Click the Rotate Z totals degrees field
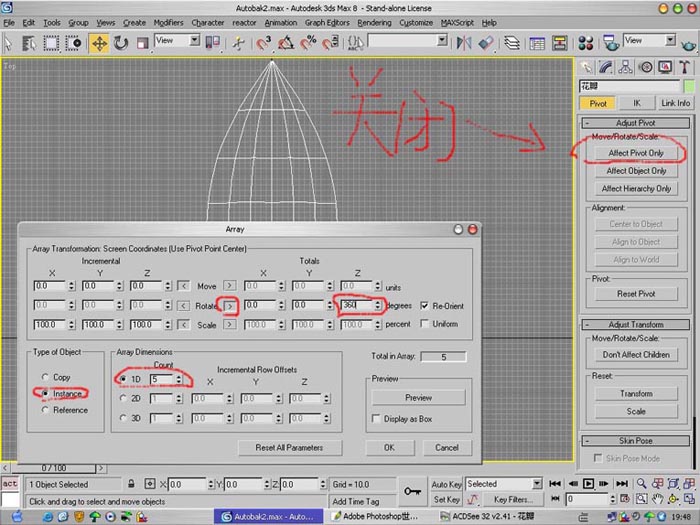The image size is (700, 525). [x=357, y=305]
